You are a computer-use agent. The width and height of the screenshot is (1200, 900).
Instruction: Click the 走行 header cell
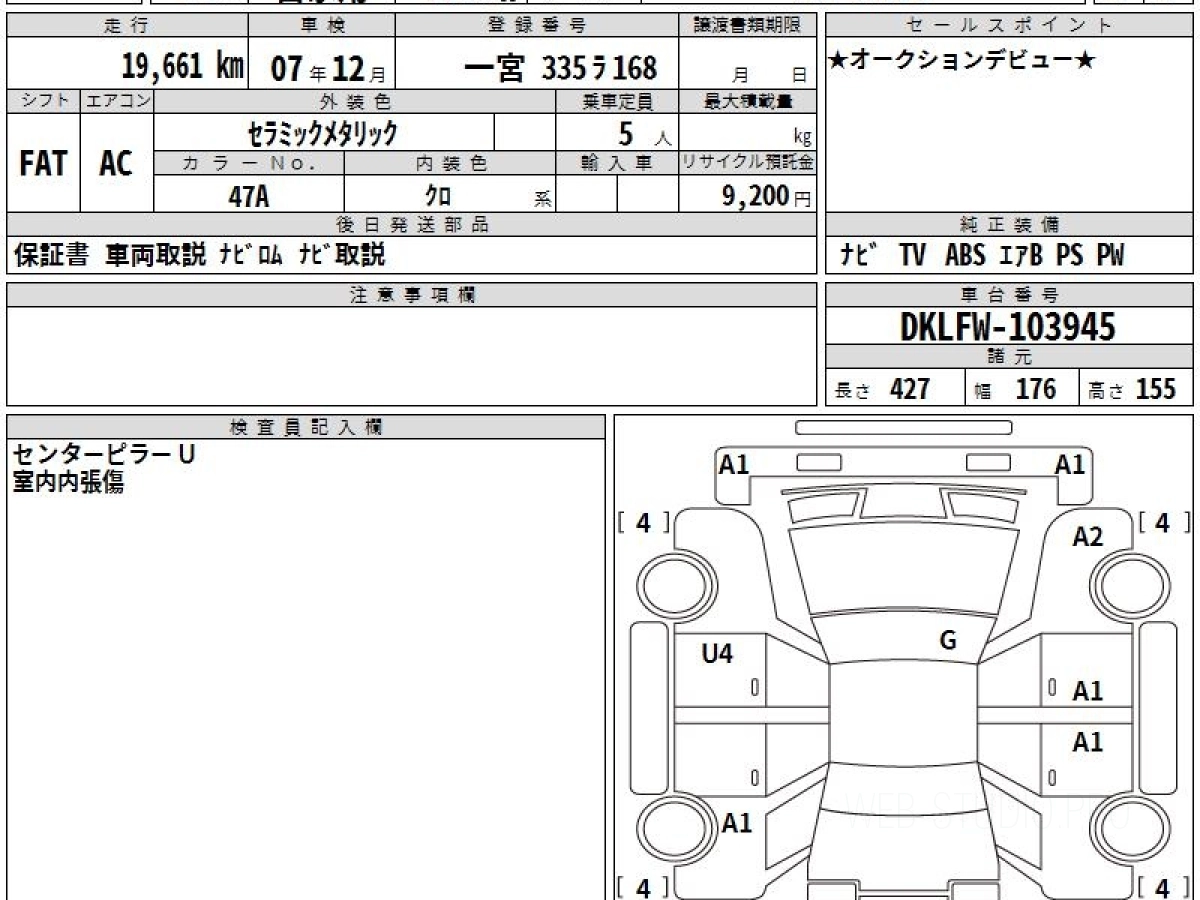[x=127, y=26]
